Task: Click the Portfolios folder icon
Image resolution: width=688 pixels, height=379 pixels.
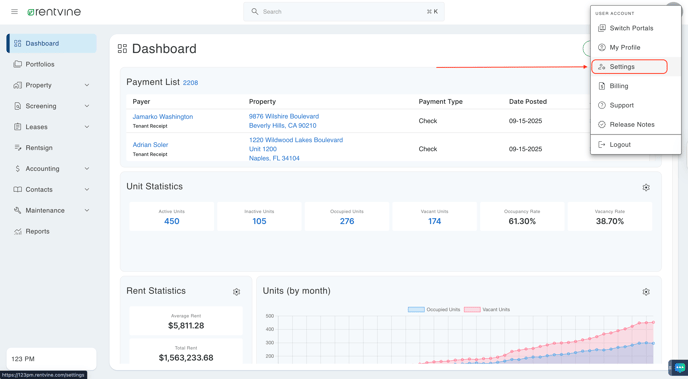Action: (18, 64)
